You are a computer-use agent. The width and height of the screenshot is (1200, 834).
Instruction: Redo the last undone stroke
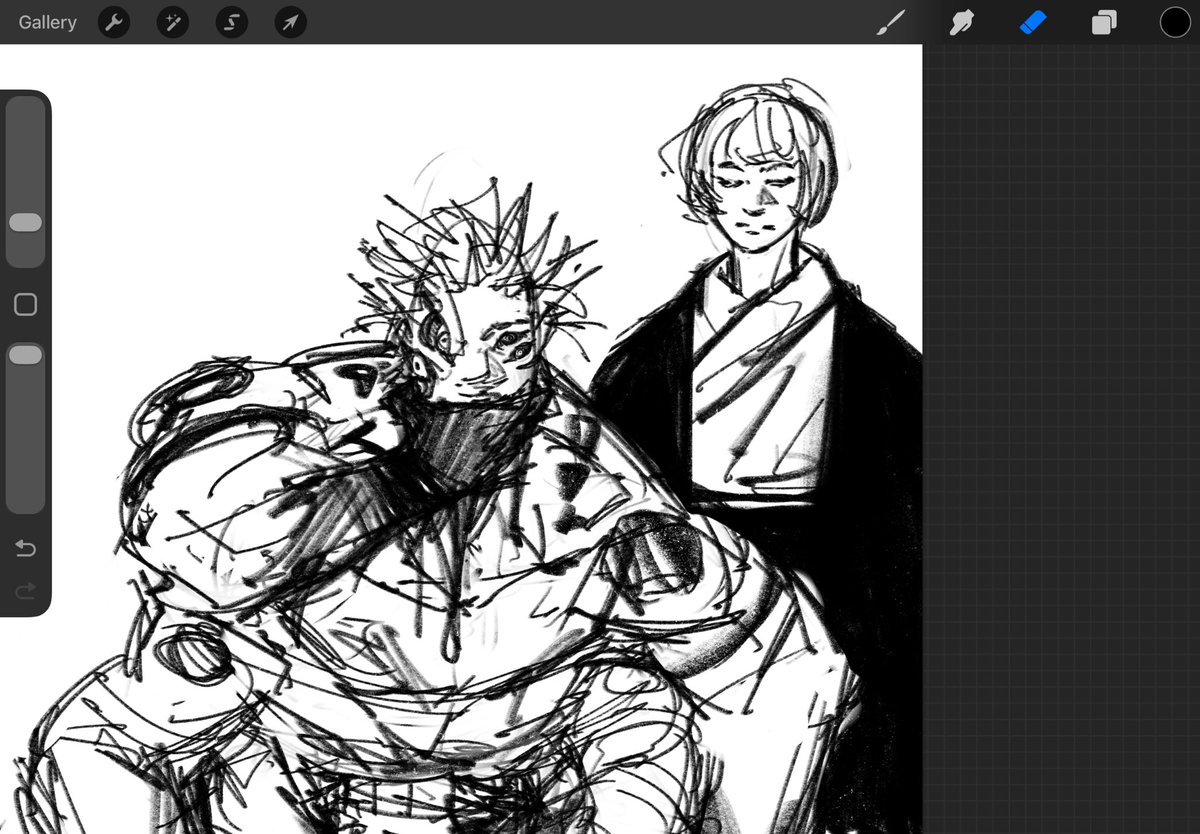click(x=26, y=591)
